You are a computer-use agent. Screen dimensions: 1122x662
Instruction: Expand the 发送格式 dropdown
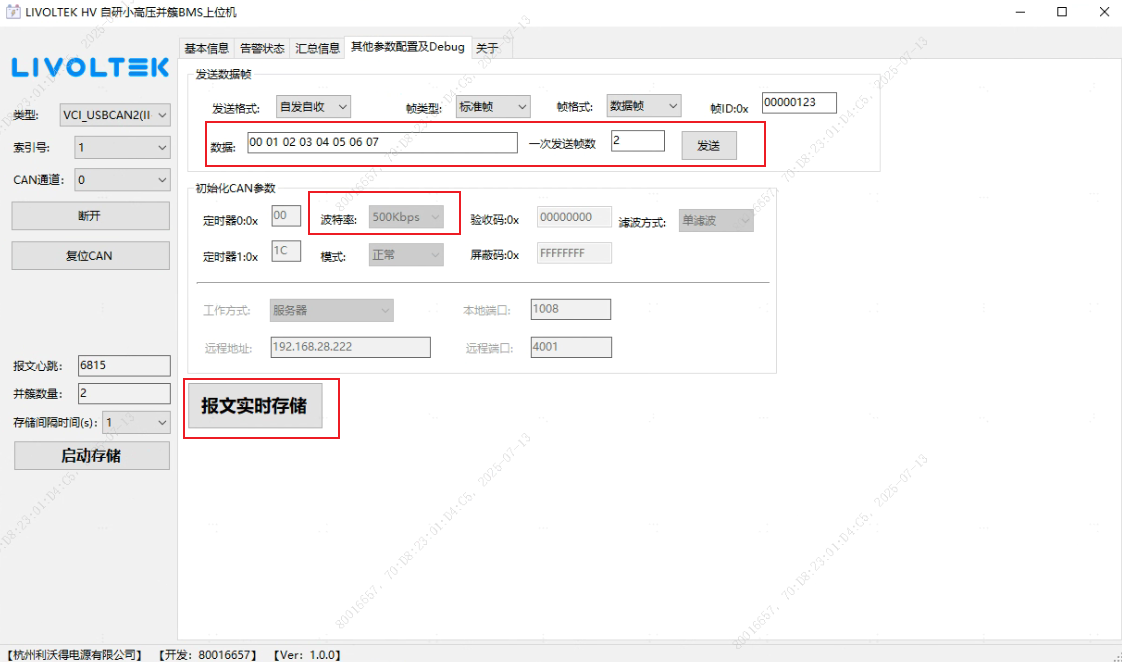pos(313,106)
